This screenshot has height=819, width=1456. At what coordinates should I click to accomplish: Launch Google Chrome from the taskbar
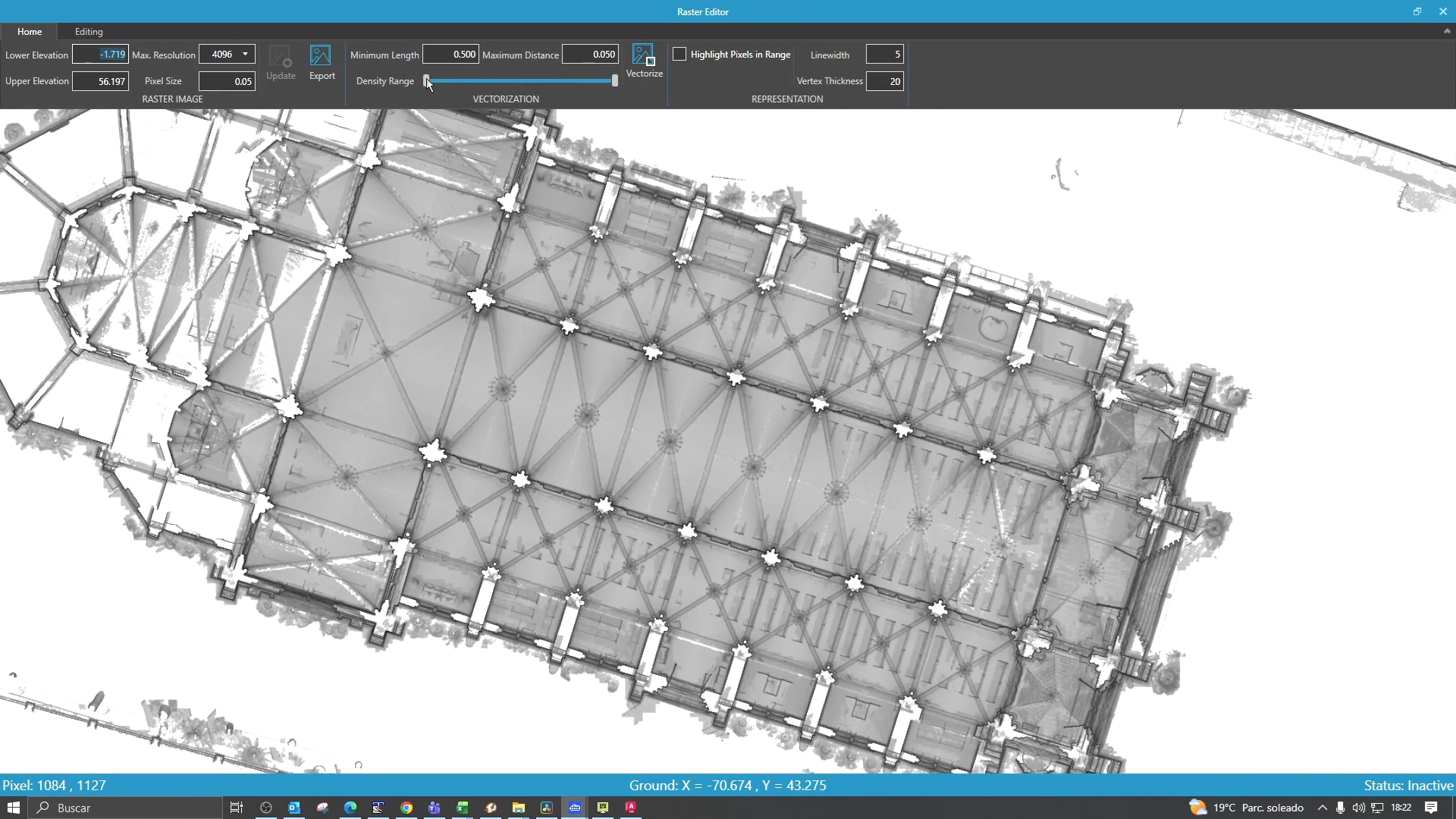click(x=406, y=808)
